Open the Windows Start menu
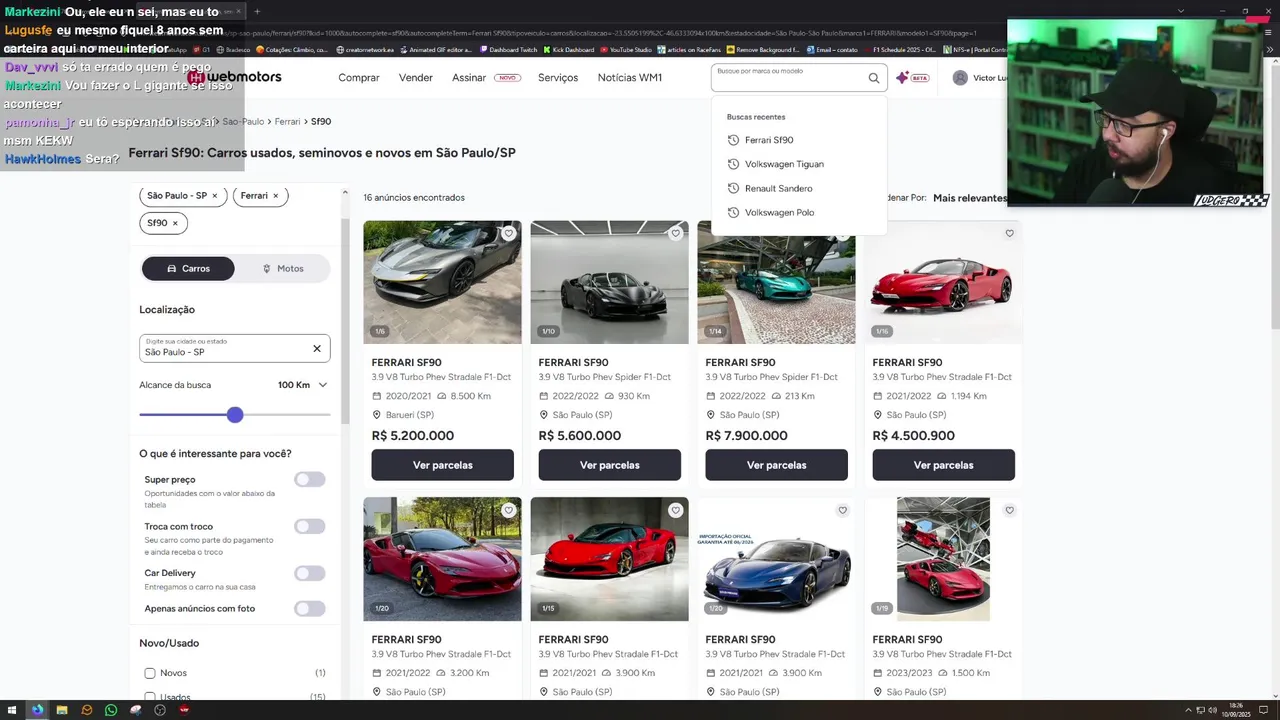 (12, 710)
